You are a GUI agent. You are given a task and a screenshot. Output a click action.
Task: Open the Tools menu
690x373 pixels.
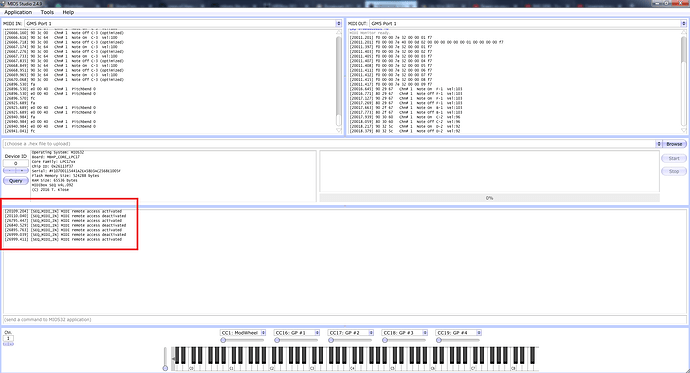click(x=47, y=12)
